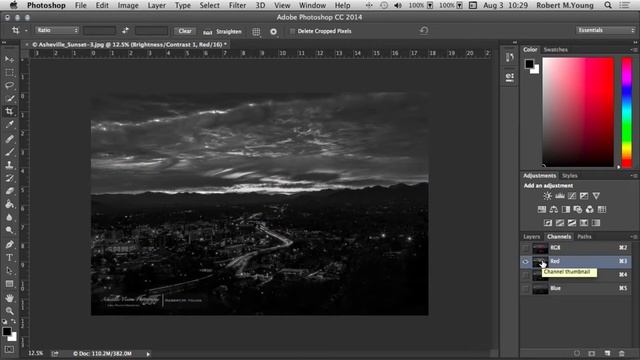
Task: Open additional crop settings gear
Action: pyautogui.click(x=273, y=31)
